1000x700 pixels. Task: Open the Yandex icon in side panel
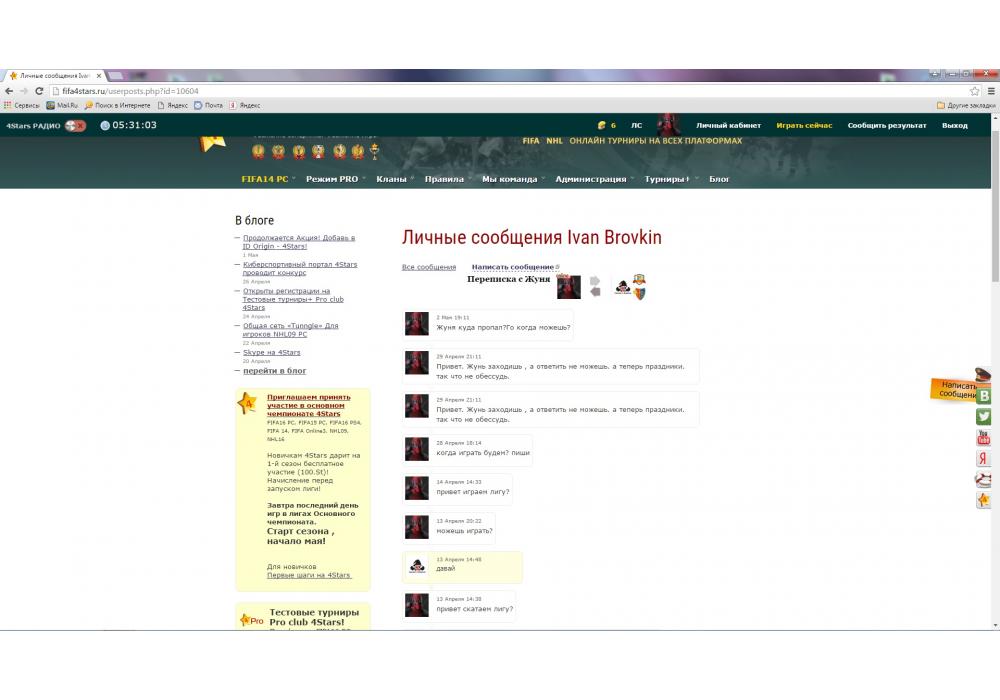tap(984, 459)
